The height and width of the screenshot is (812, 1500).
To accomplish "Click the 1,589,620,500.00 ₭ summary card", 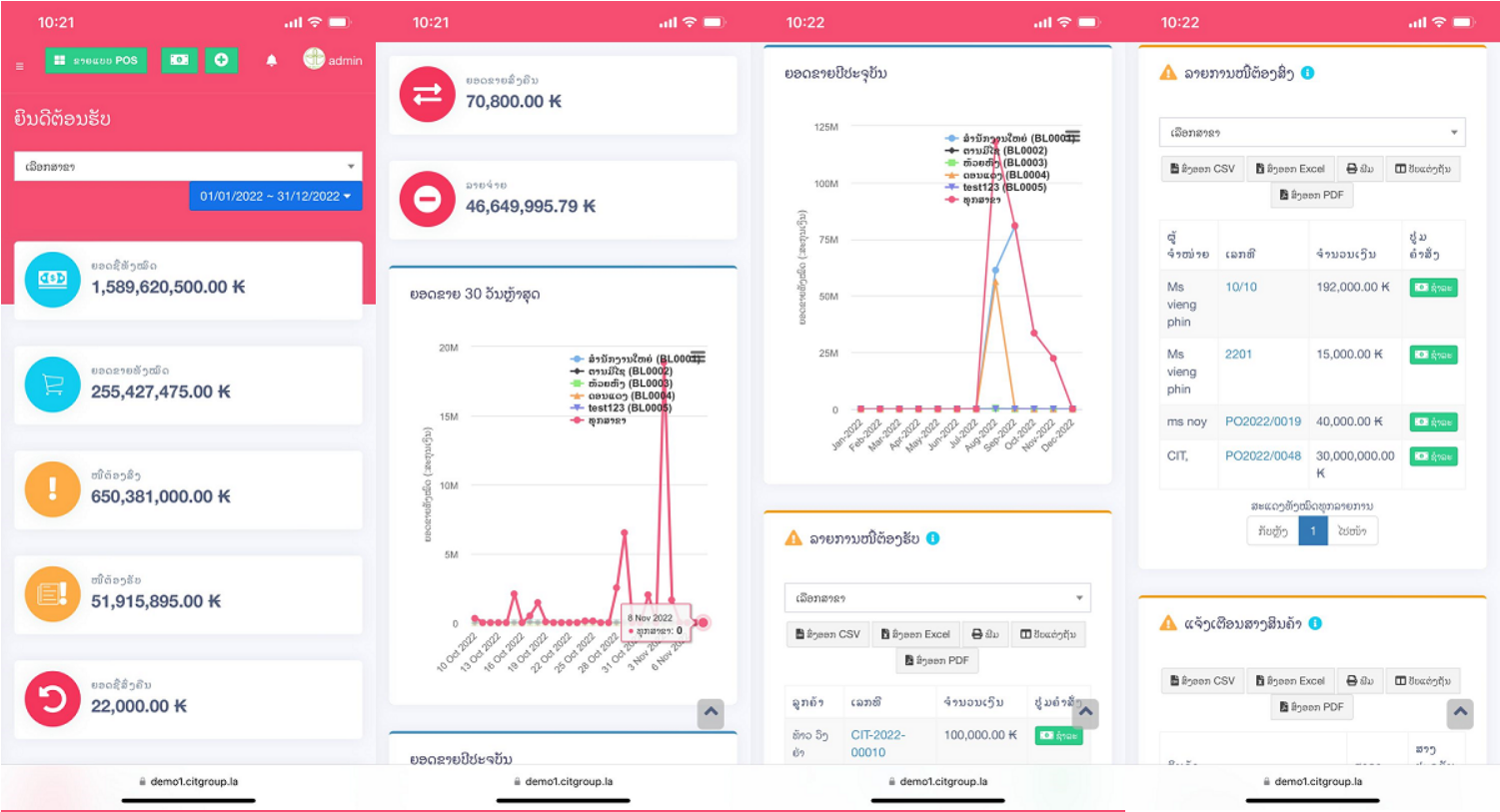I will click(x=188, y=280).
